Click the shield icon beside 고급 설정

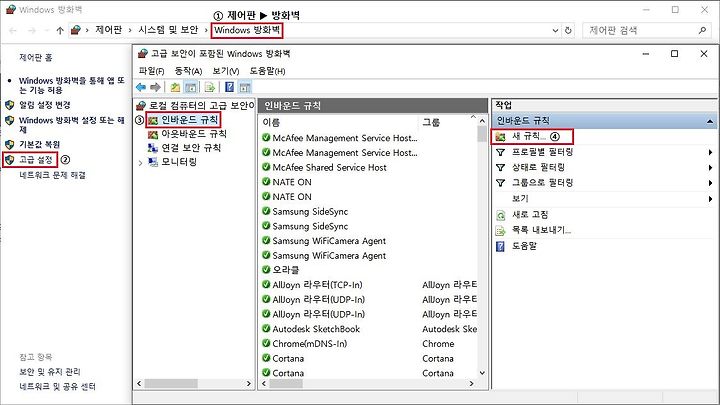point(10,160)
